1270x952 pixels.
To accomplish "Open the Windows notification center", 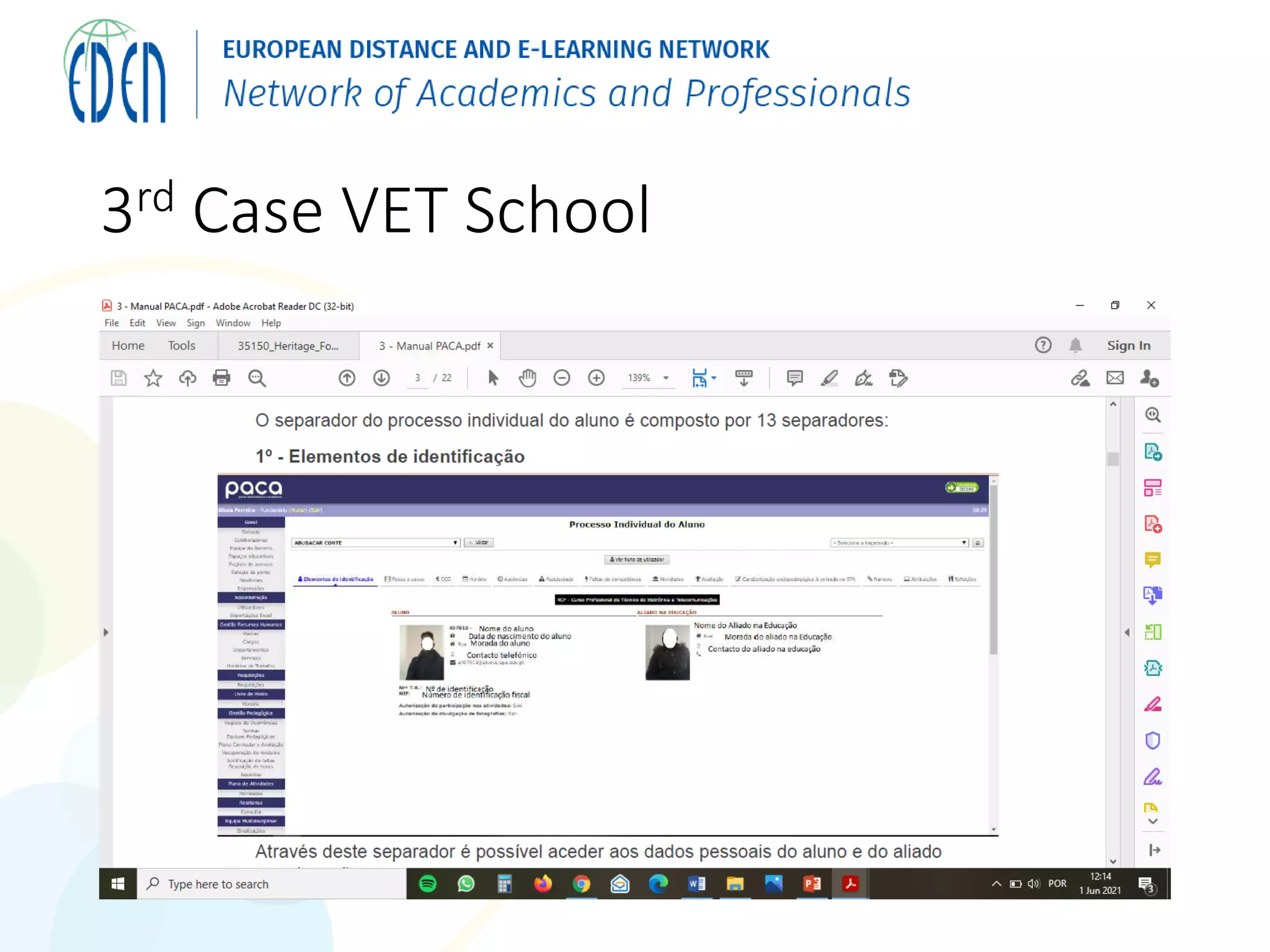I will (x=1147, y=884).
